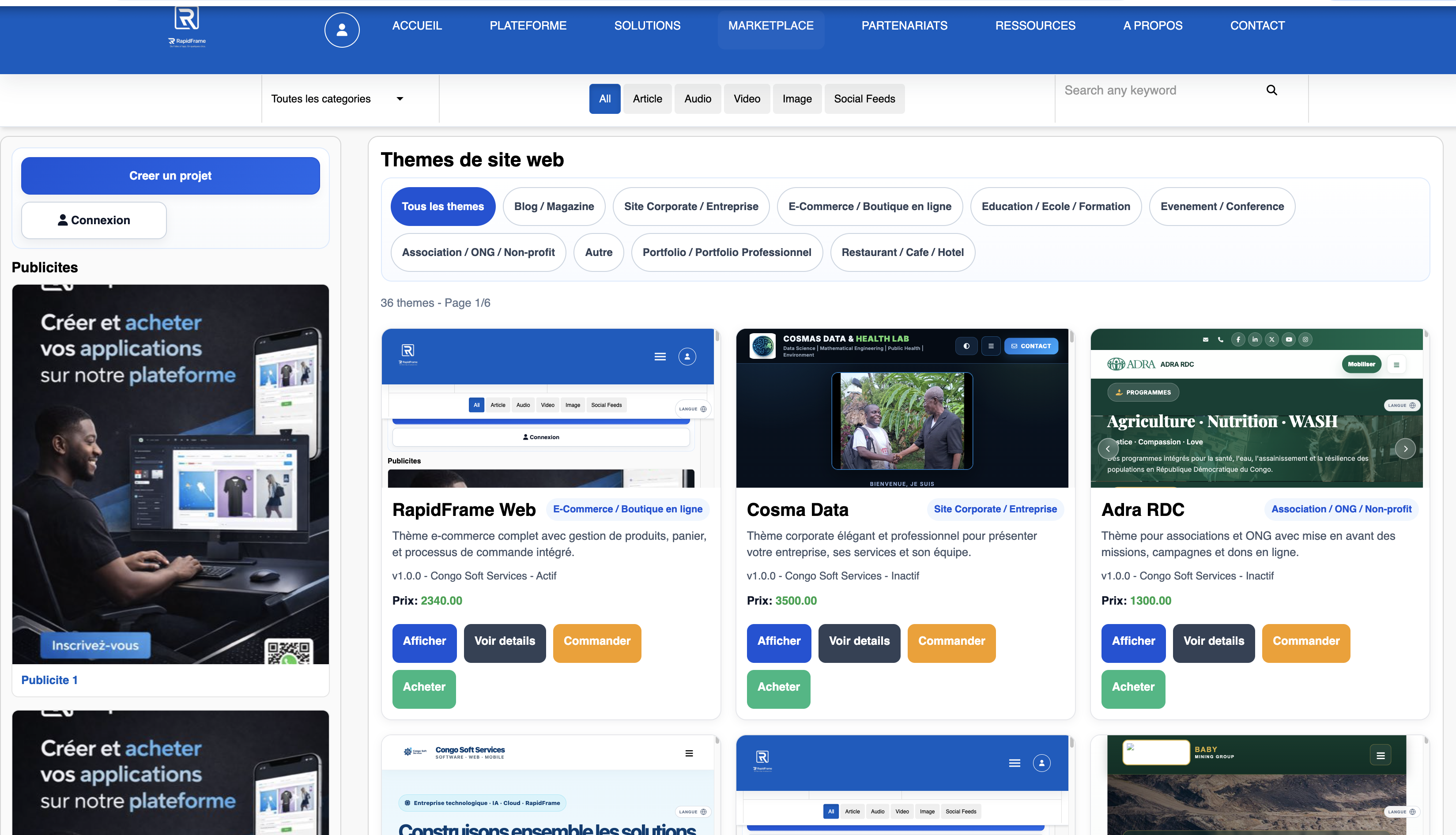The height and width of the screenshot is (835, 1456).
Task: Filter by Site Corporate / Entreprise
Action: click(x=691, y=207)
